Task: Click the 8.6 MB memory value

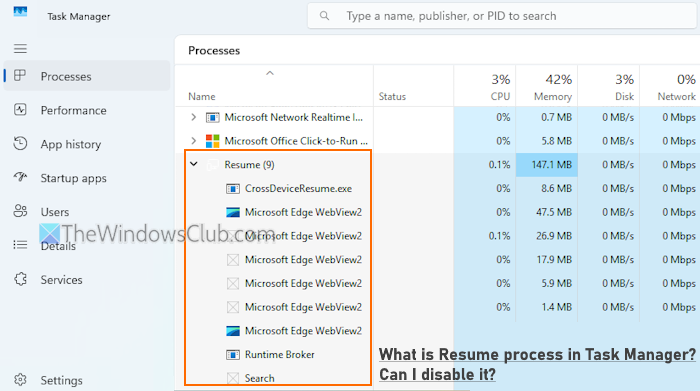Action: click(556, 188)
